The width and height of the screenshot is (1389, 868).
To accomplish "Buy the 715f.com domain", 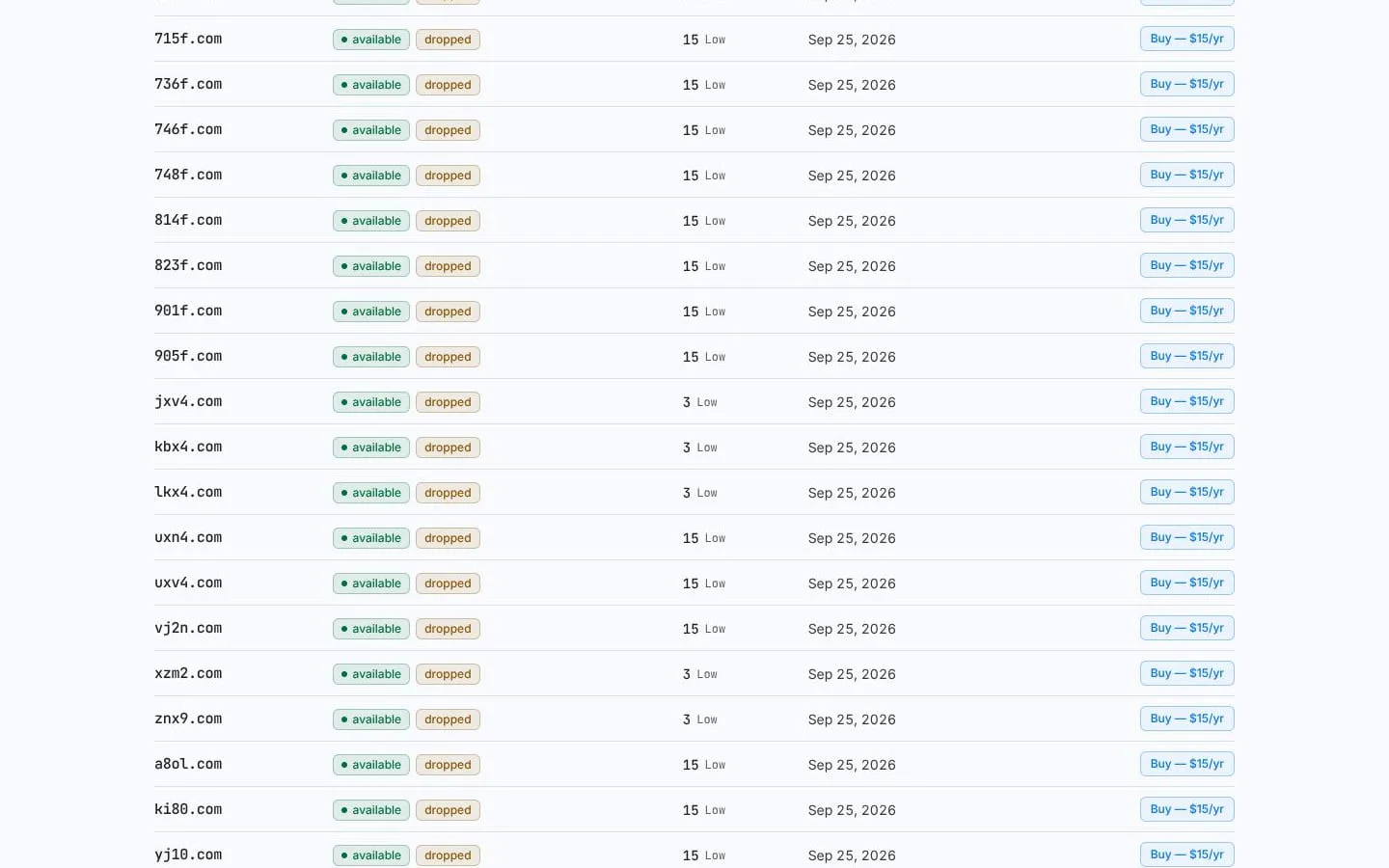I will (1186, 39).
